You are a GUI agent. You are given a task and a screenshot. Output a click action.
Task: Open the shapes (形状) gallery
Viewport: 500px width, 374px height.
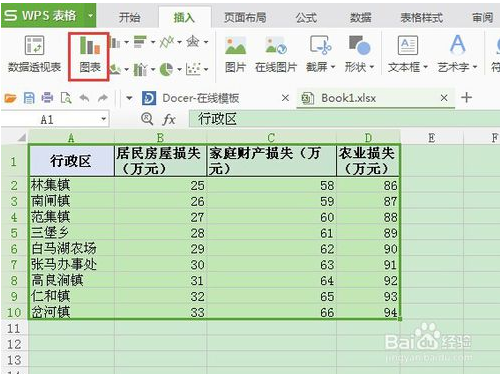(359, 55)
